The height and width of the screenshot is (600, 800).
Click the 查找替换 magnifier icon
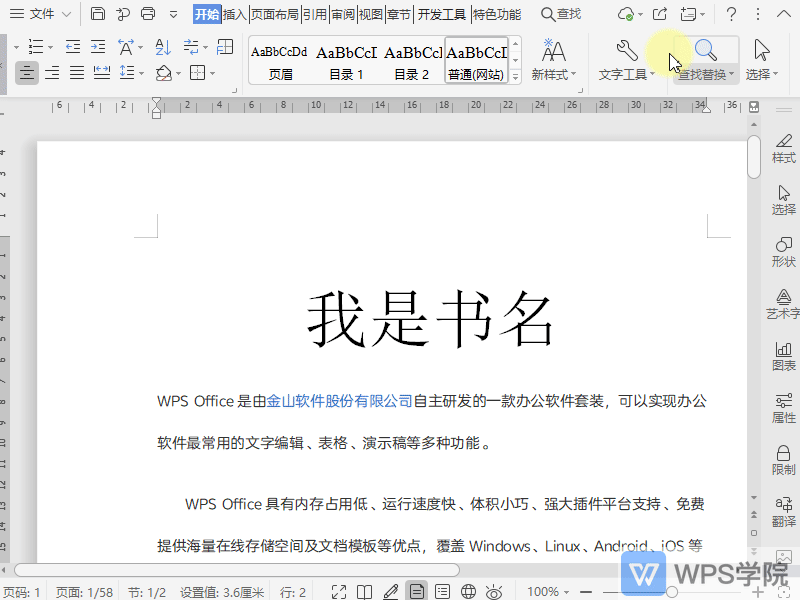click(706, 50)
